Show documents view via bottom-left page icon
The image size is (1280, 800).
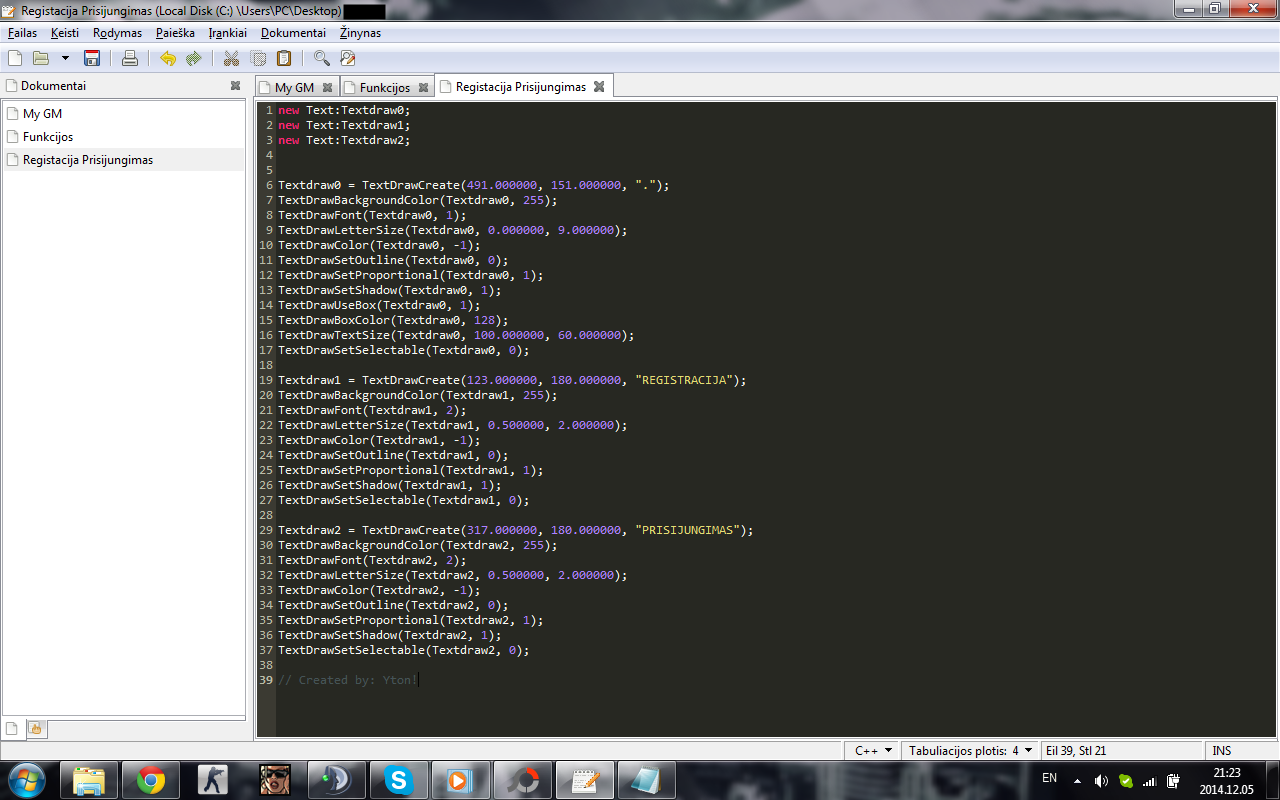(12, 728)
